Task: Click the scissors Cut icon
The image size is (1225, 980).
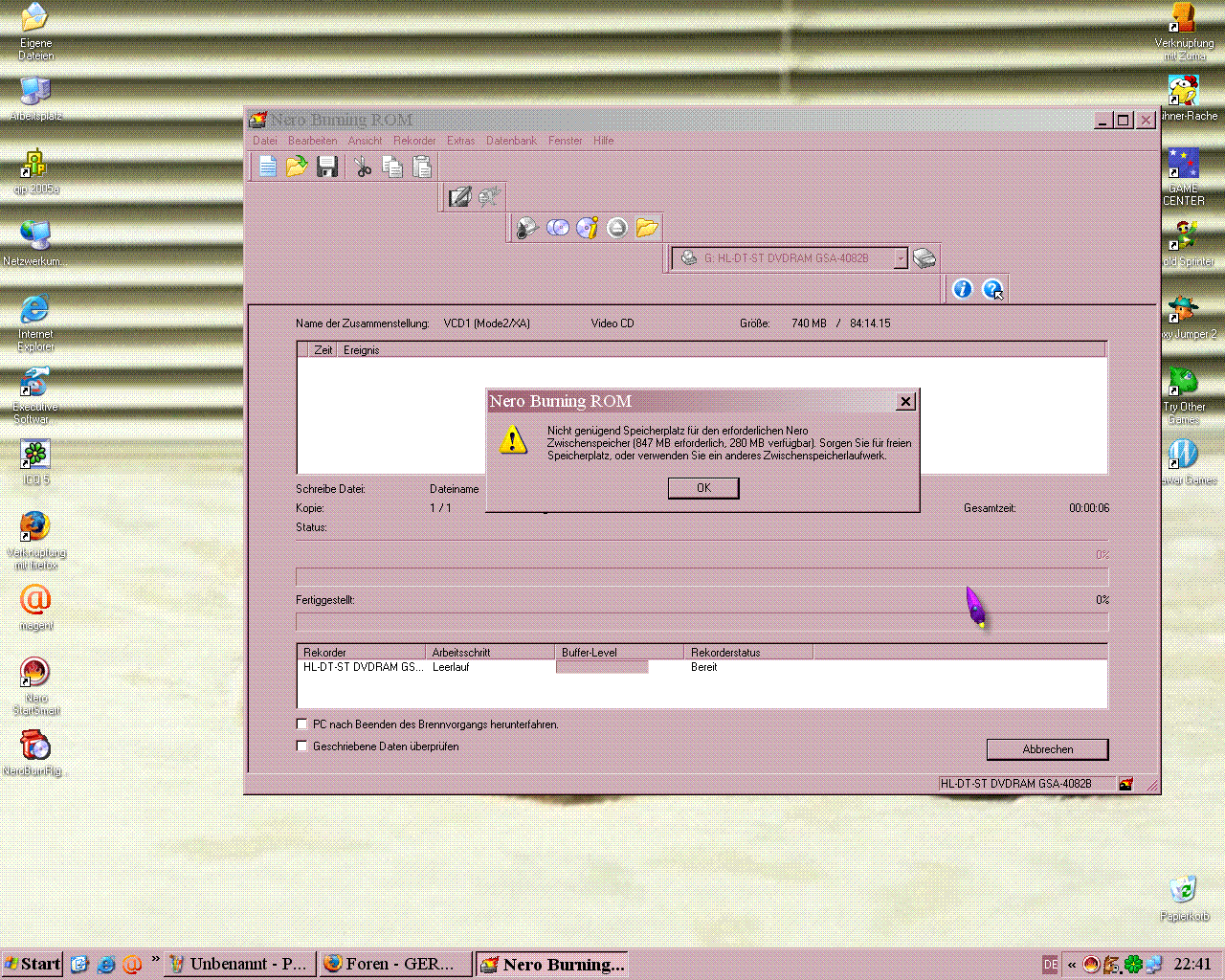Action: pos(363,167)
